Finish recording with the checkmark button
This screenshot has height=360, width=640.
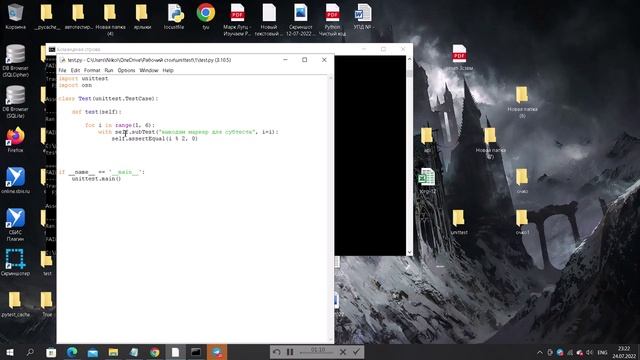(356, 352)
